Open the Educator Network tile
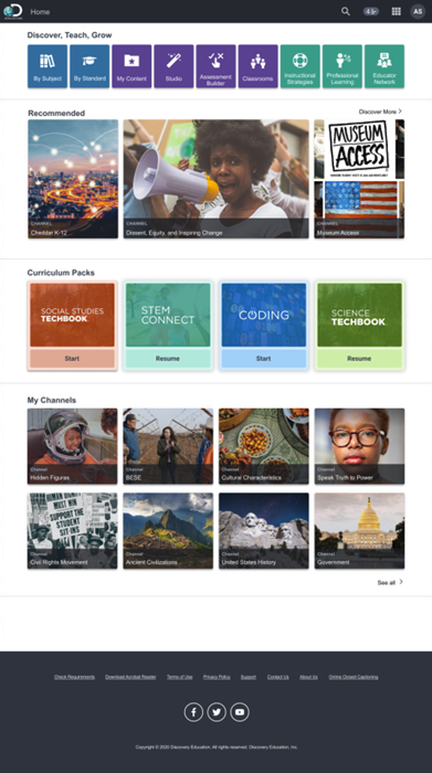The width and height of the screenshot is (432, 773). pos(384,66)
